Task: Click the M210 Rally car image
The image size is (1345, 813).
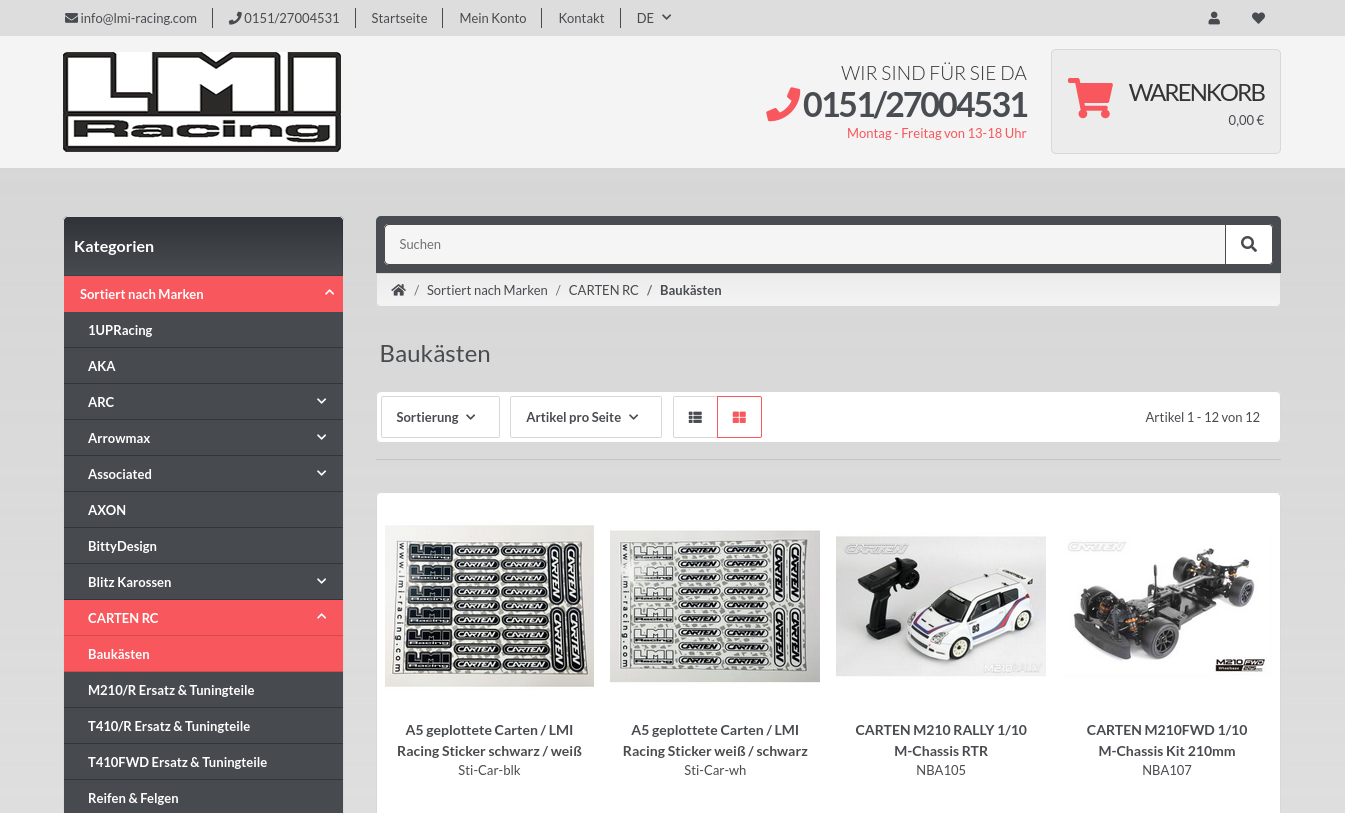Action: coord(941,606)
